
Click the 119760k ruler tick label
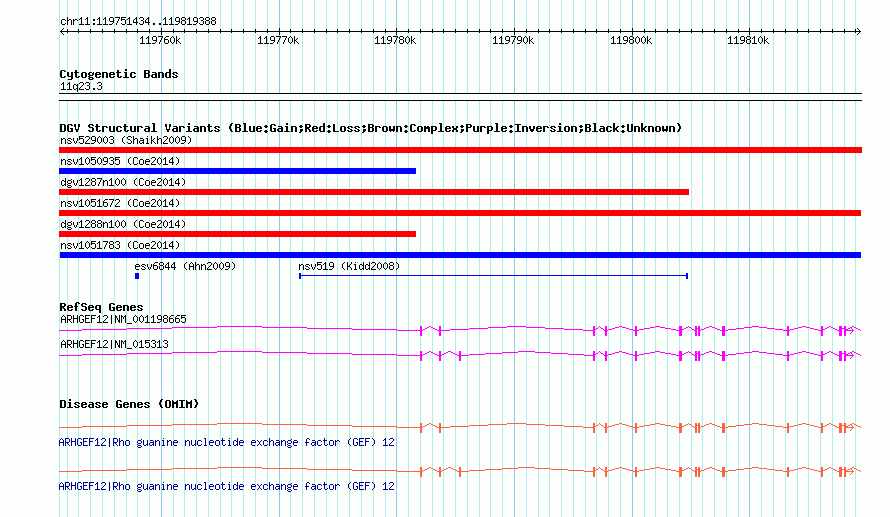click(x=160, y=40)
